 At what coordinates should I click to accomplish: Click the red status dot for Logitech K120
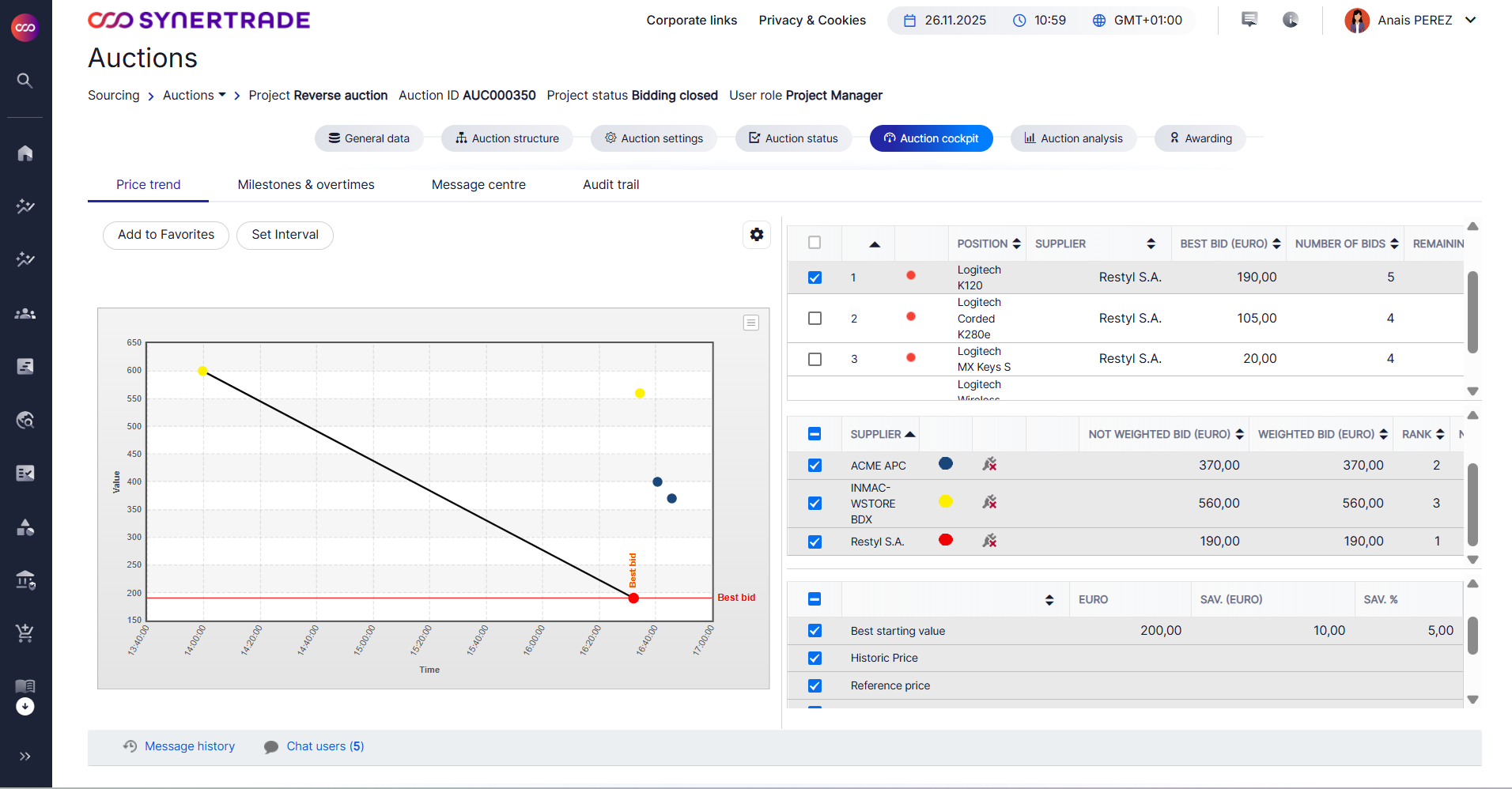point(911,275)
